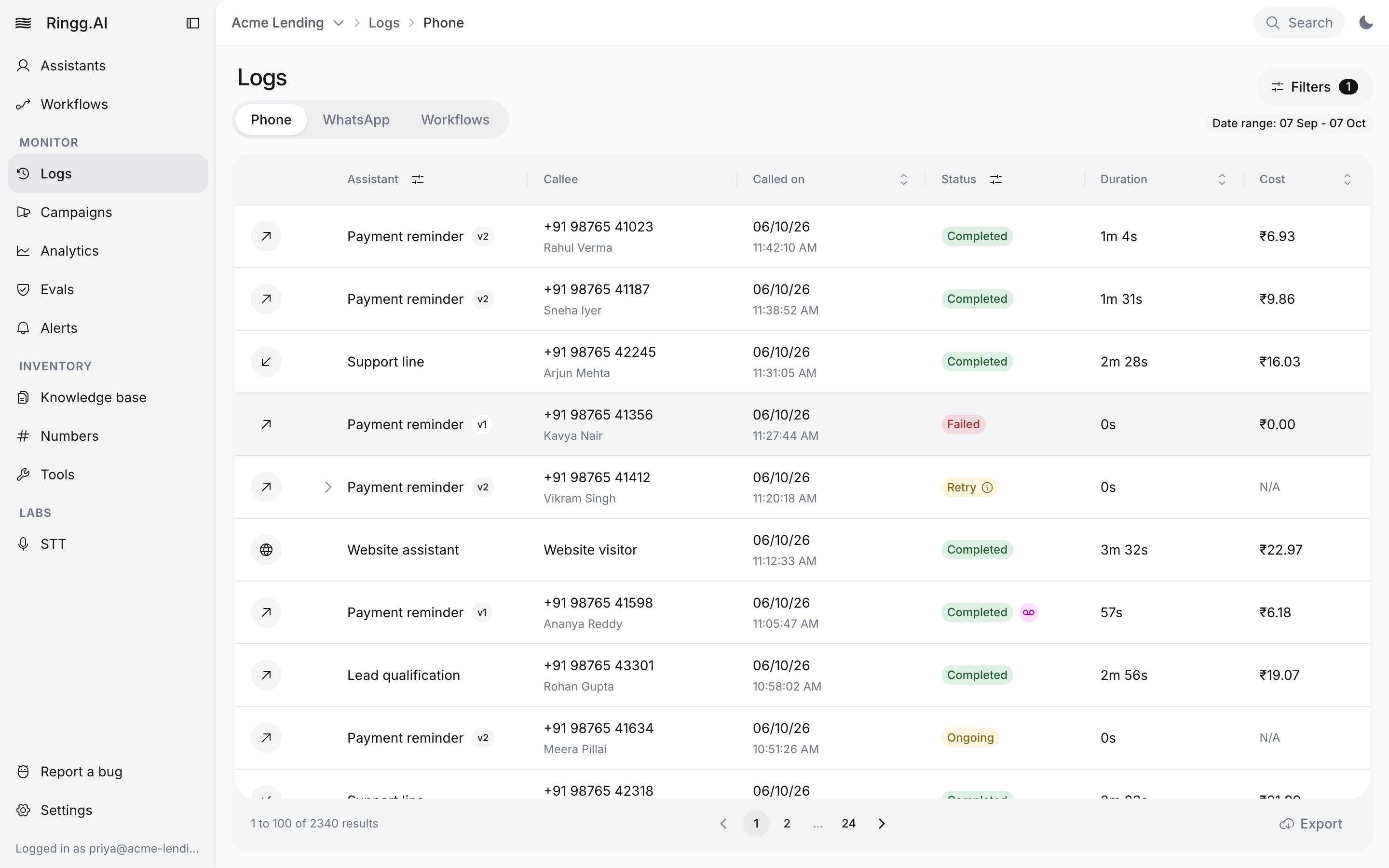1389x868 pixels.
Task: Open Settings page
Action: click(x=108, y=810)
